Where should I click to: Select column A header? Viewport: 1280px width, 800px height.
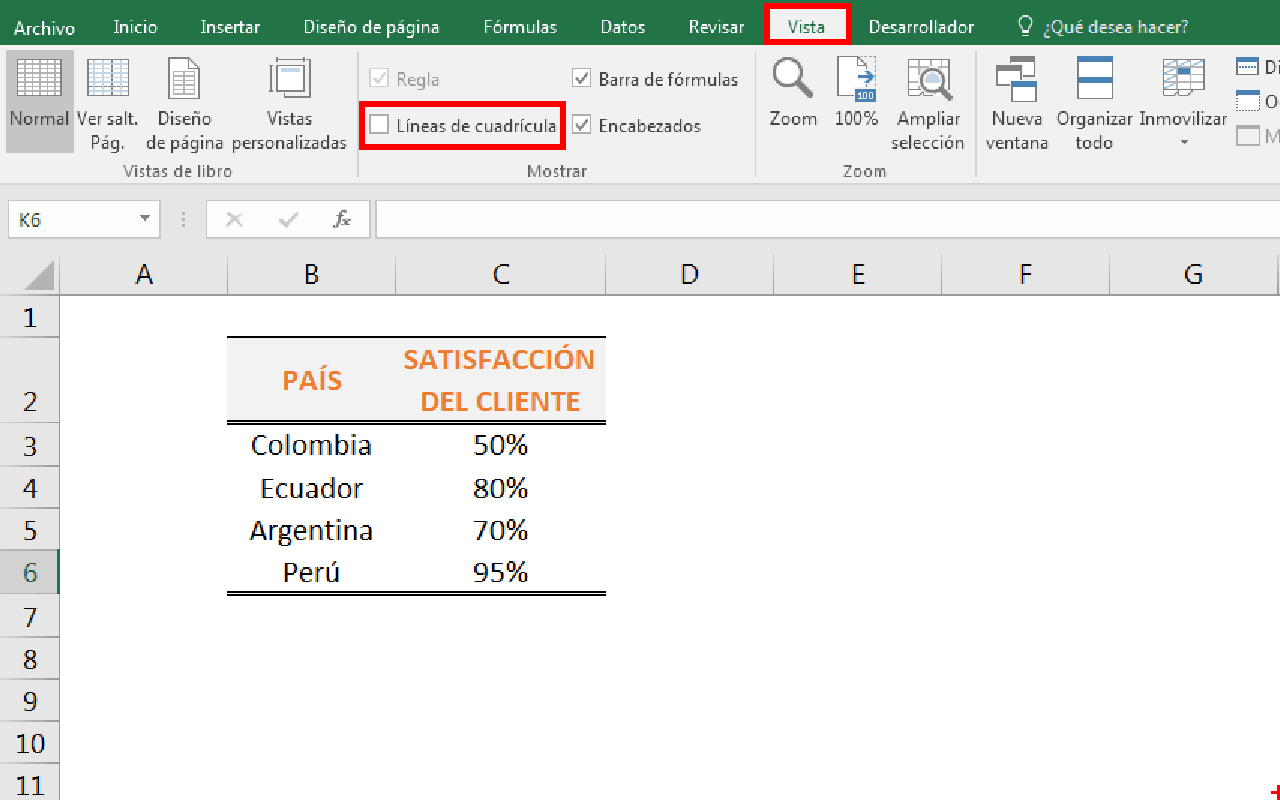click(x=144, y=274)
